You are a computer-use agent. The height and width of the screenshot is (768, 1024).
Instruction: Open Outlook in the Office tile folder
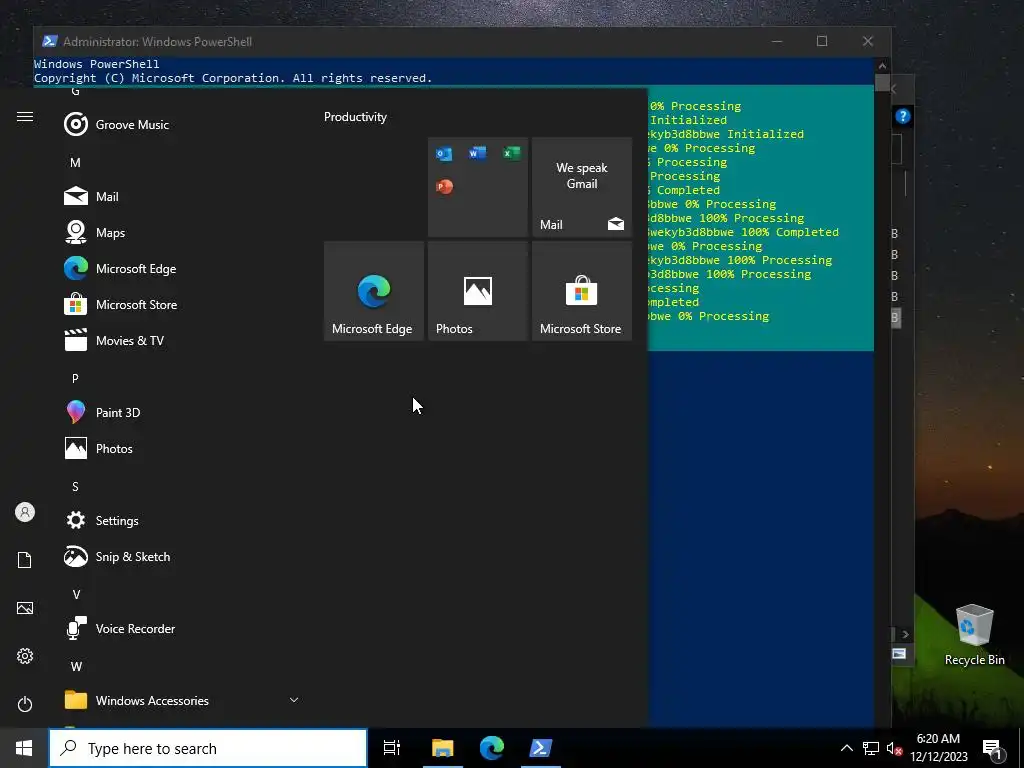(x=444, y=154)
